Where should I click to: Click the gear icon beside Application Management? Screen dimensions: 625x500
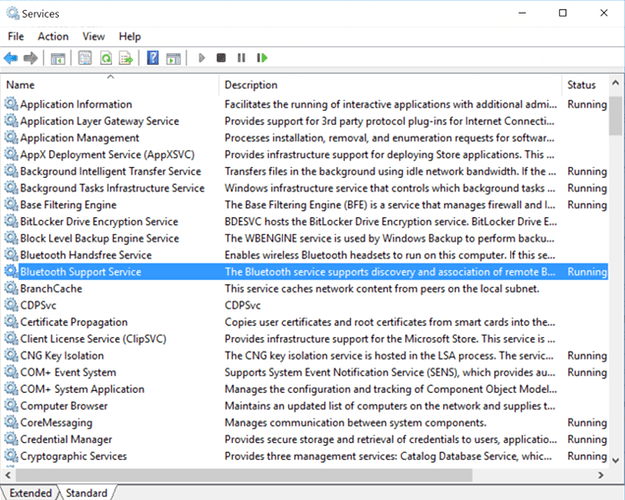point(11,138)
